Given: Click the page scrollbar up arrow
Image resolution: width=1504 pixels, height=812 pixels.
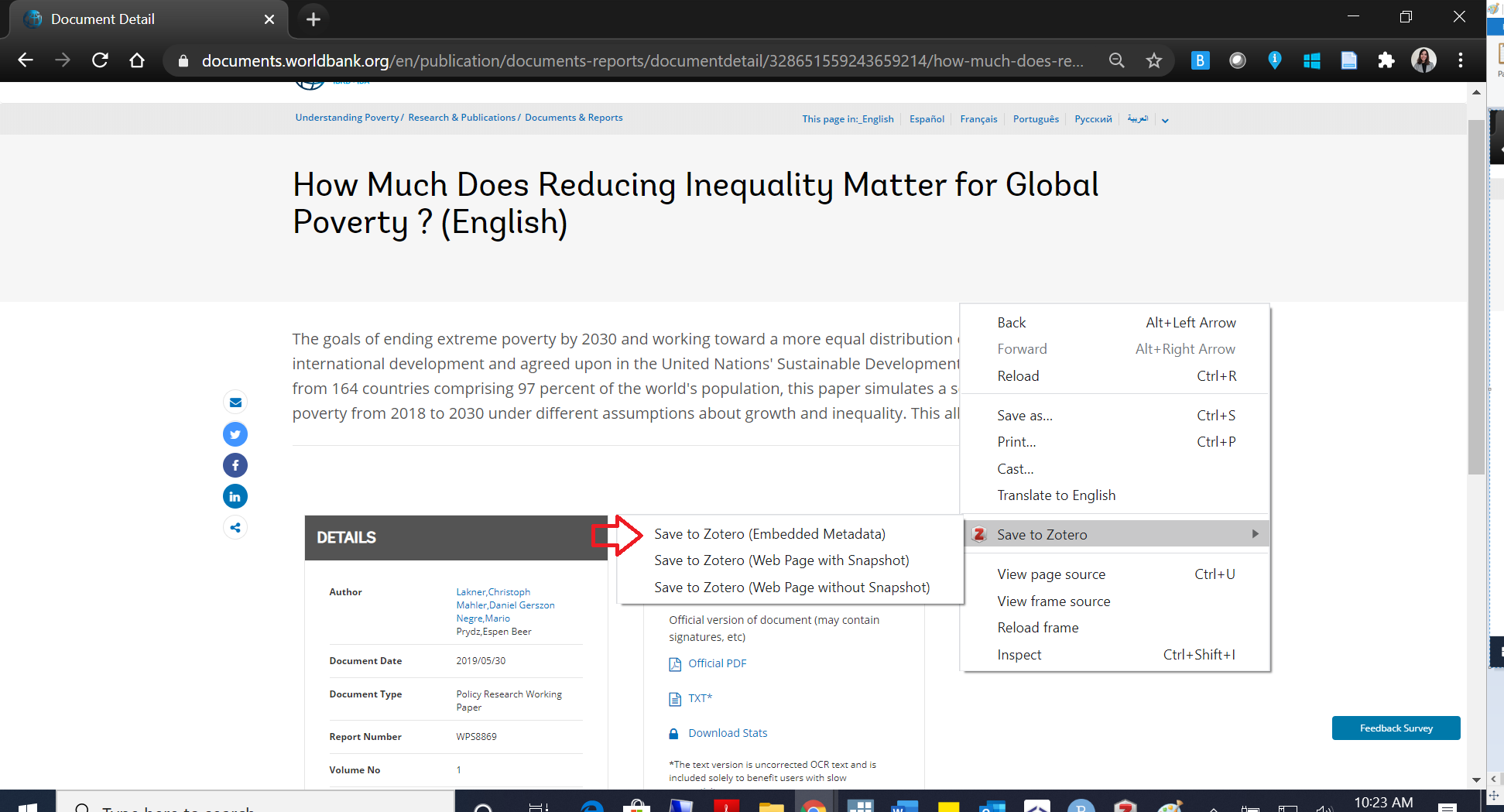Looking at the screenshot, I should (1476, 92).
